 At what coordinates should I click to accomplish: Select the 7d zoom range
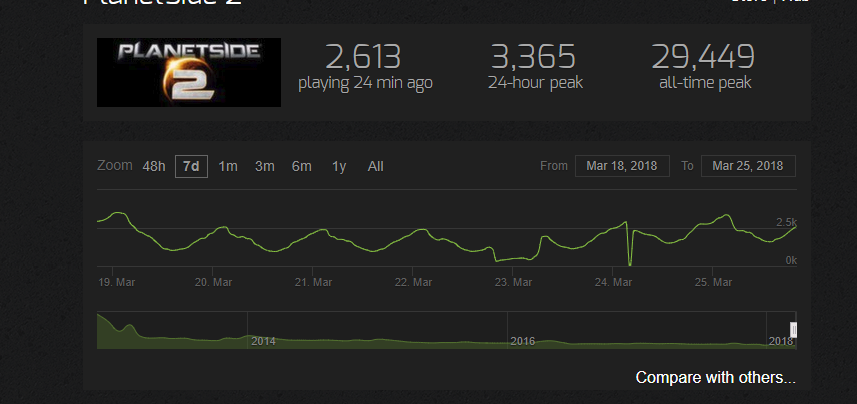click(x=191, y=166)
